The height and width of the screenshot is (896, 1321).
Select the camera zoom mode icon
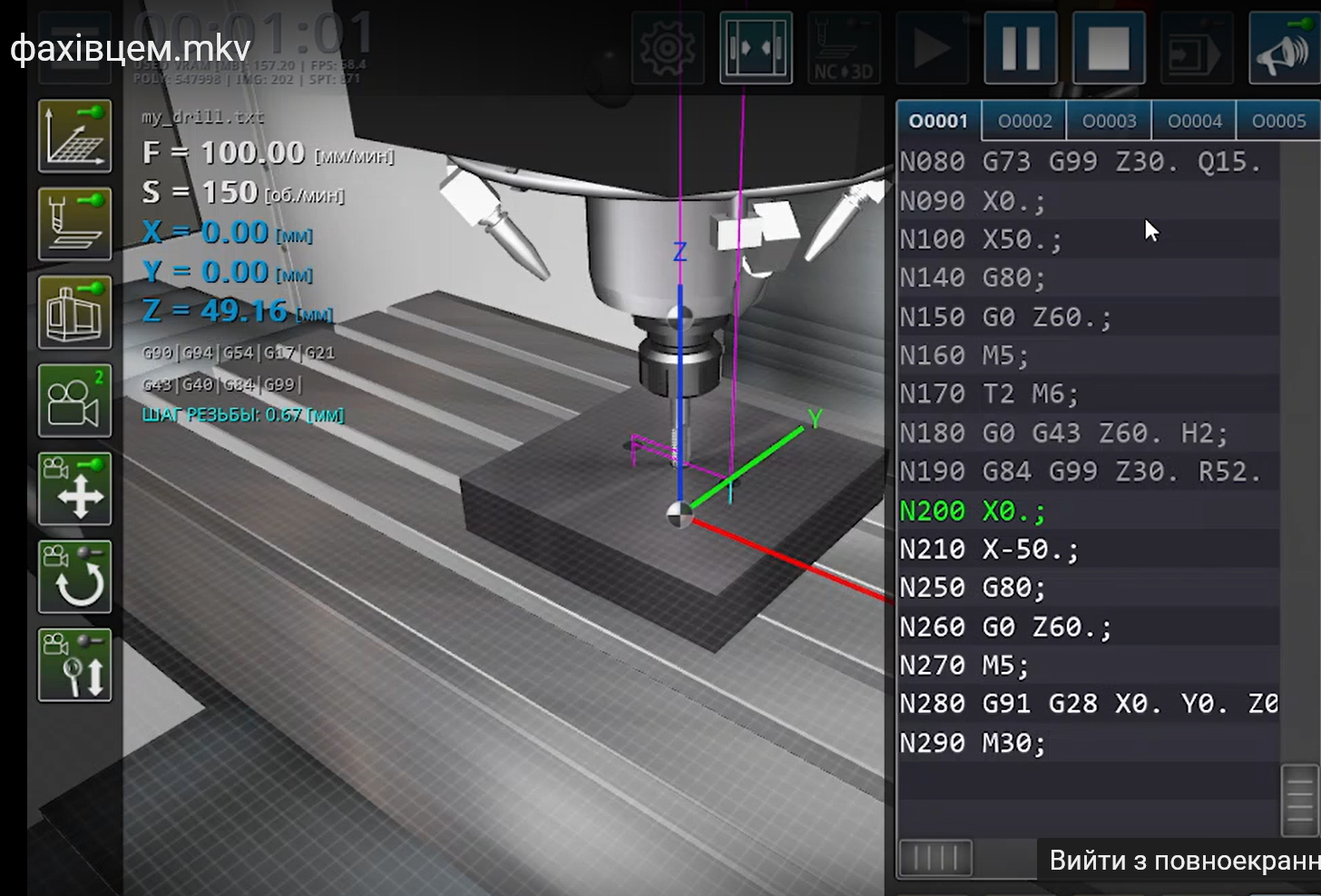click(x=74, y=666)
